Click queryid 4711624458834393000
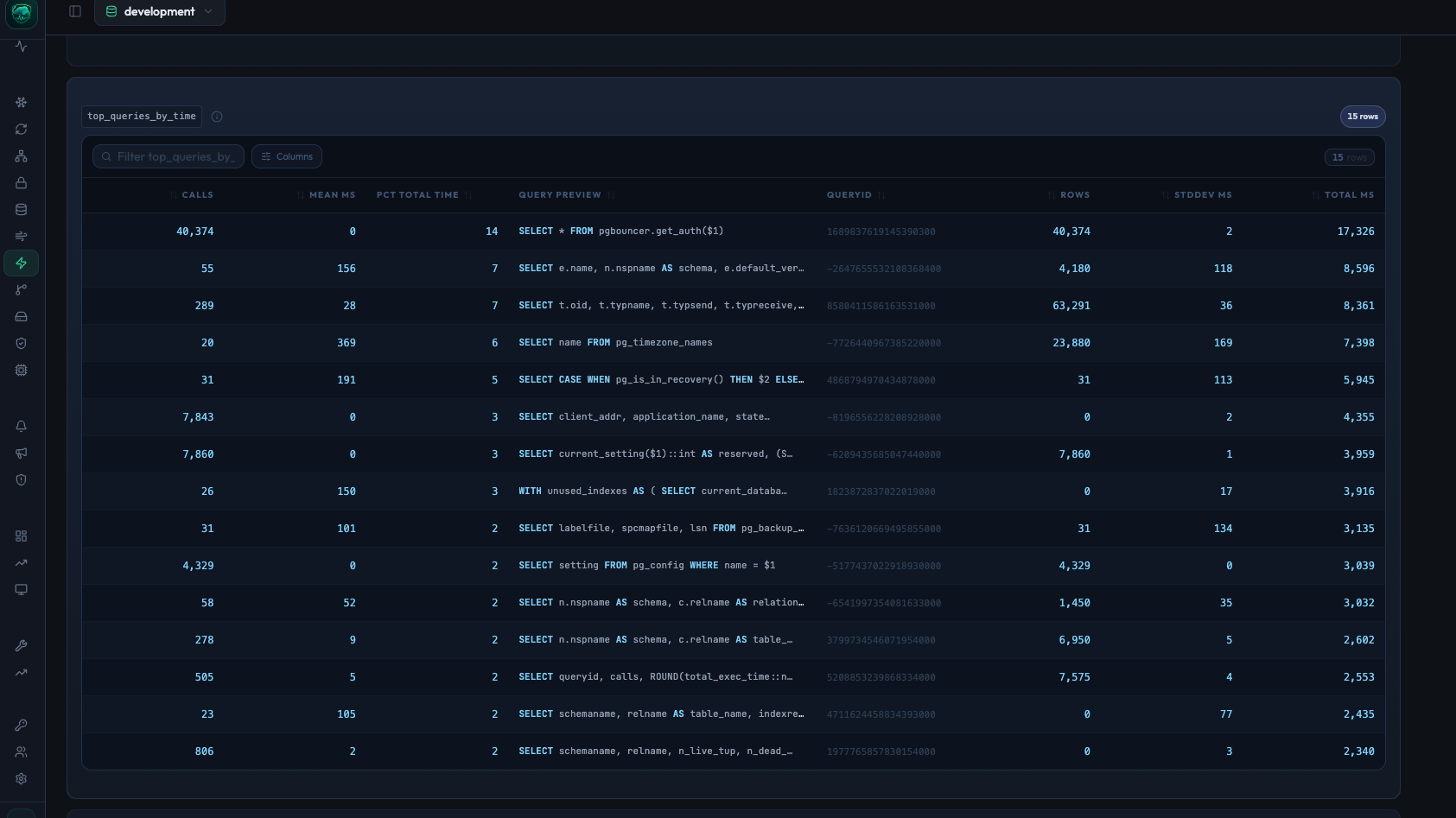 tap(881, 715)
